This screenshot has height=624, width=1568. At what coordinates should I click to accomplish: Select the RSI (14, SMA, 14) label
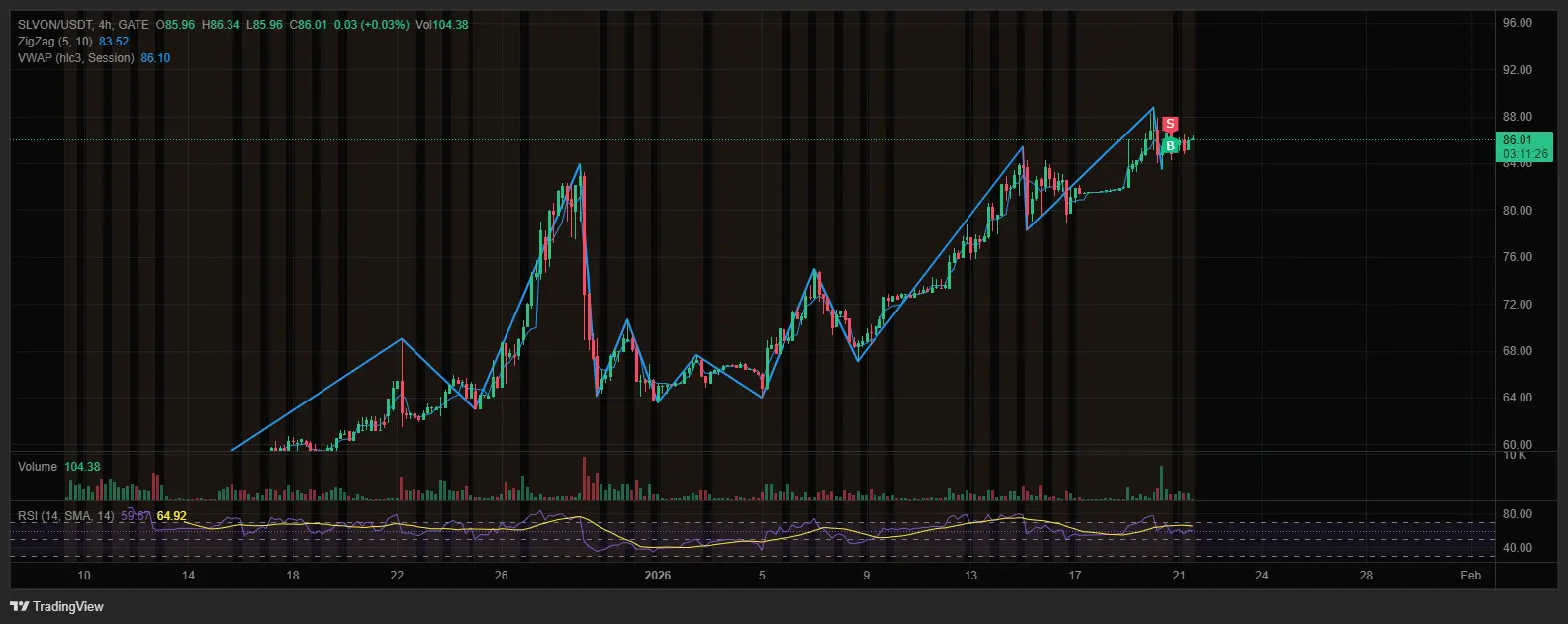tap(65, 516)
